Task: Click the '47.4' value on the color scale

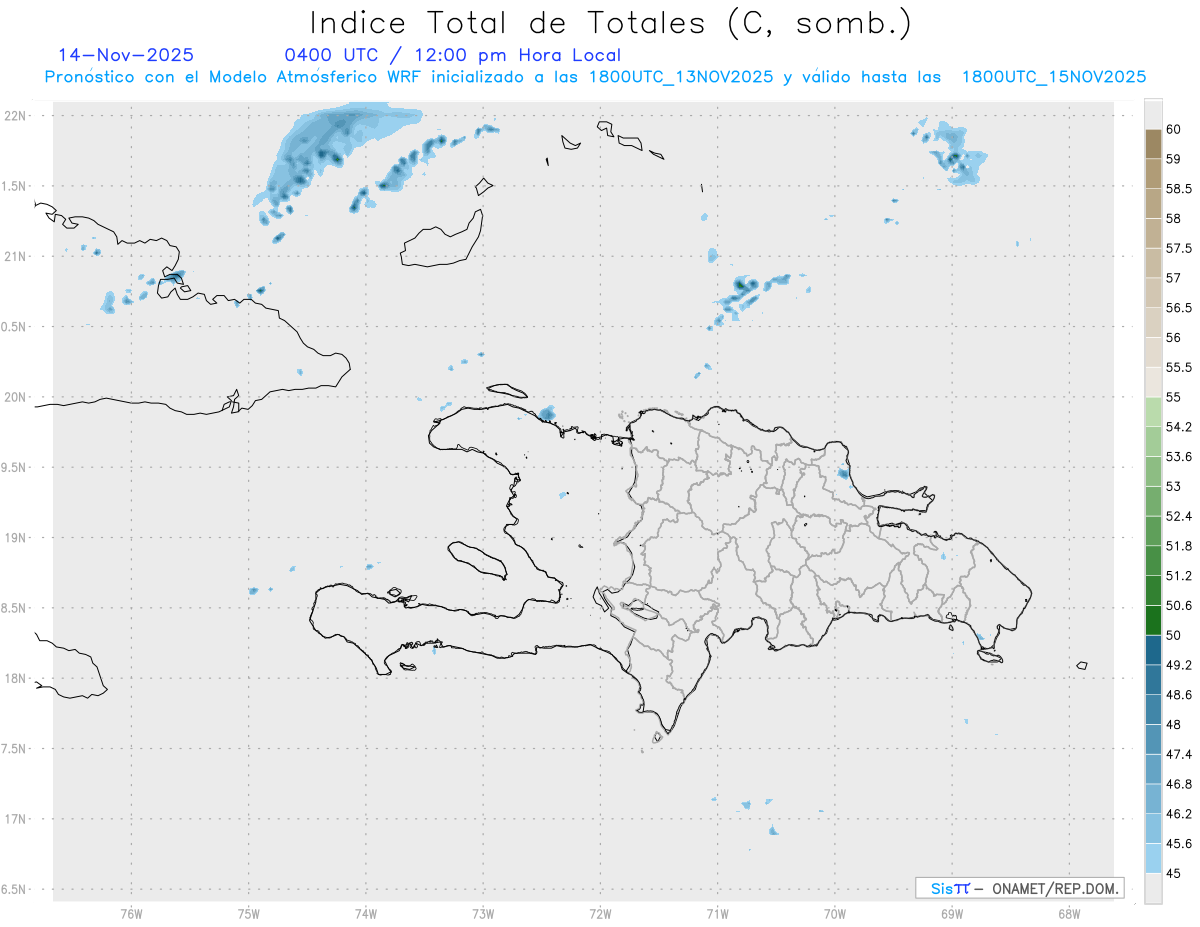Action: point(1178,754)
